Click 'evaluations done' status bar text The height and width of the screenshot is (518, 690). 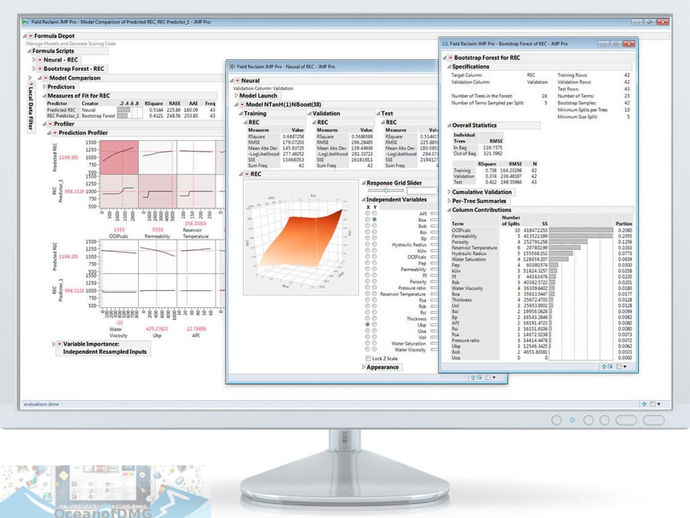[x=41, y=404]
